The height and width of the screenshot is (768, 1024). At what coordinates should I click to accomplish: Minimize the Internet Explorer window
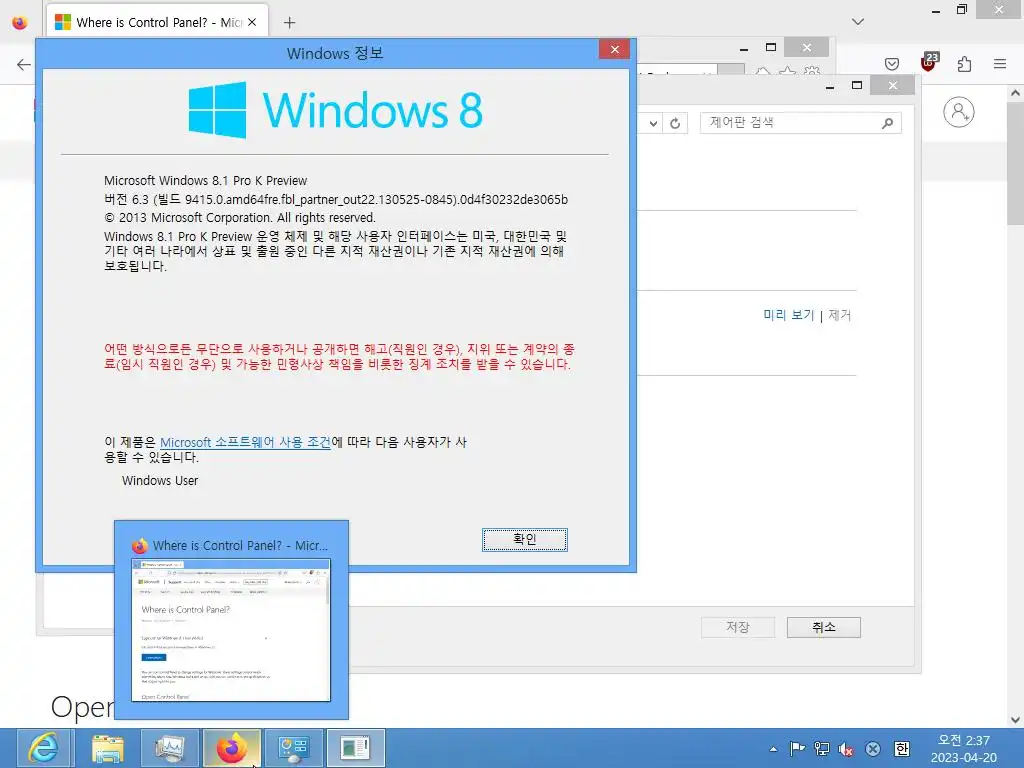(x=744, y=48)
